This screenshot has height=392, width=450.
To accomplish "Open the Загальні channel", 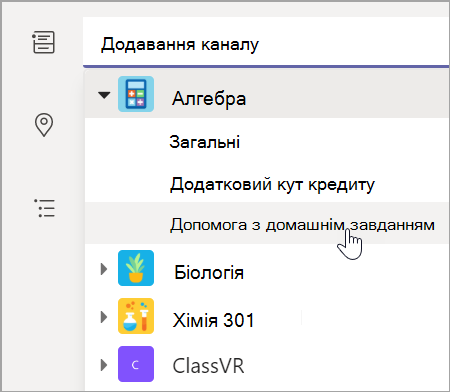I will 267,141.
